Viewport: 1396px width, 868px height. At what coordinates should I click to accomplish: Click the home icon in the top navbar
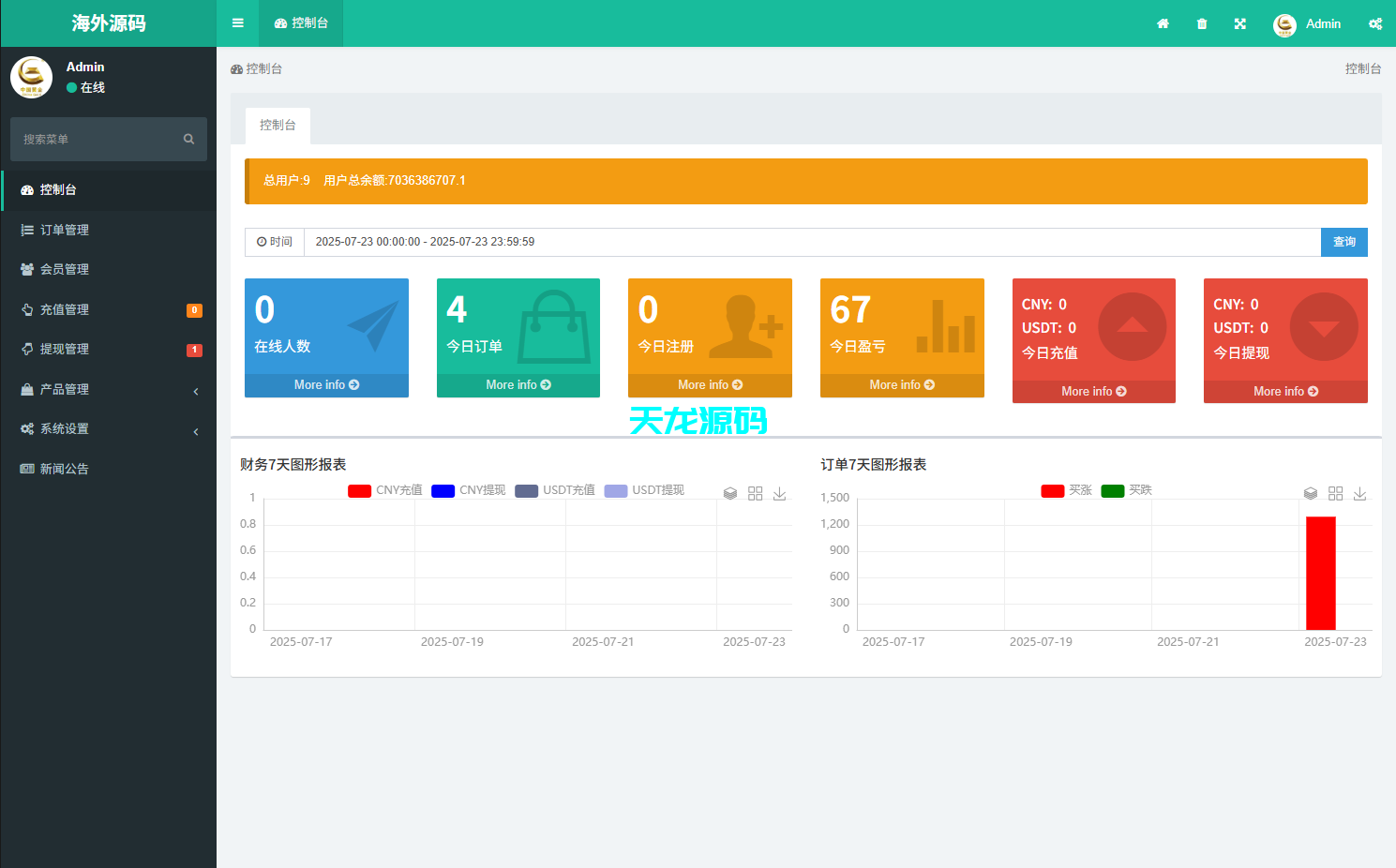coord(1163,23)
